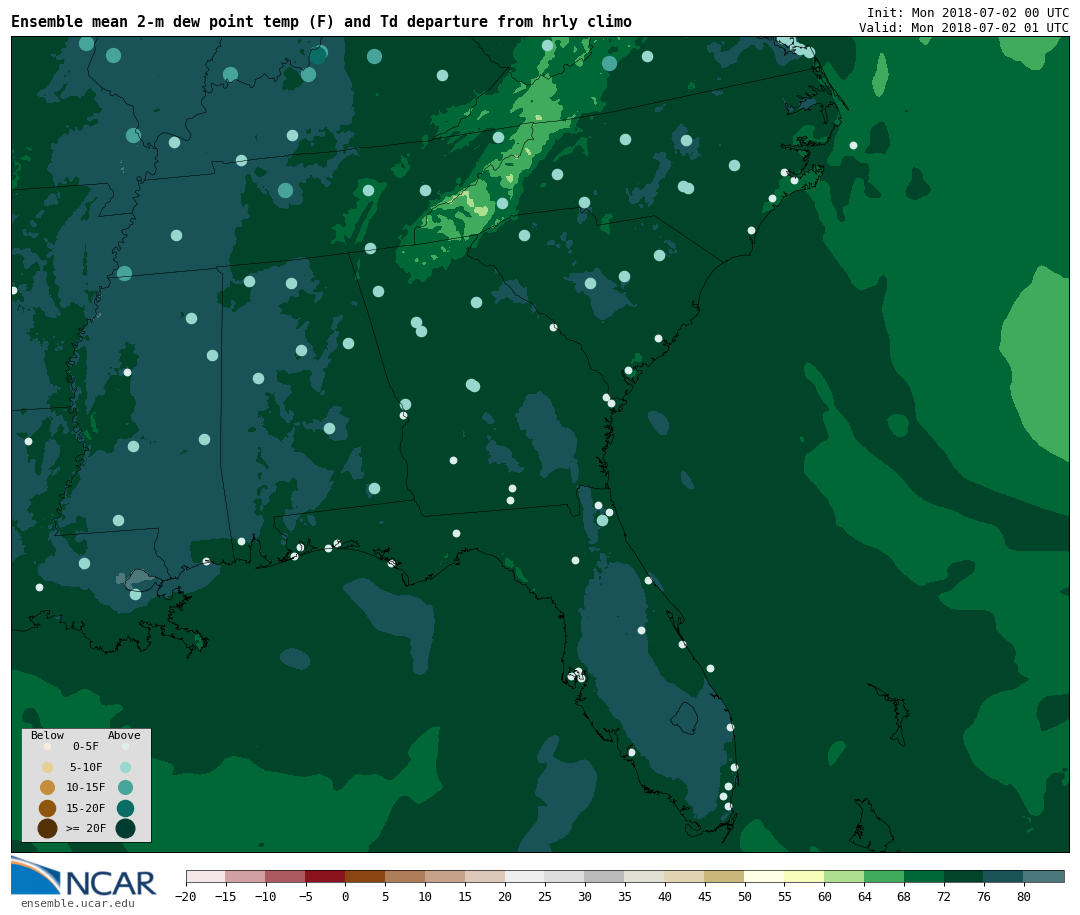Select the Above >= 20F darkest green legend circle
This screenshot has width=1080, height=915.
click(125, 828)
